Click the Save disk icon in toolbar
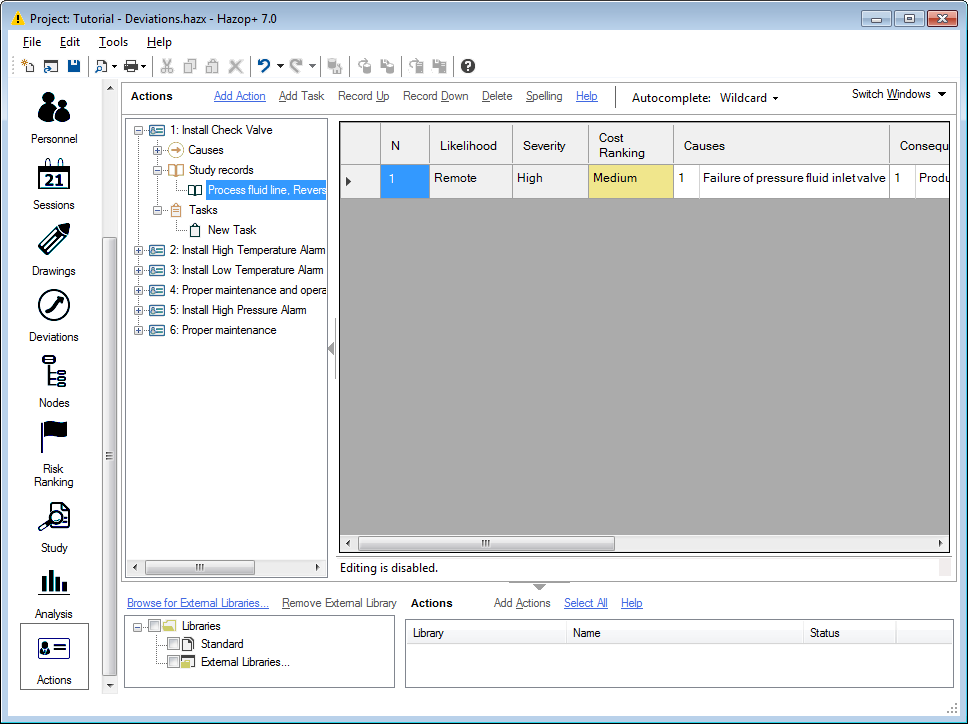 [74, 66]
